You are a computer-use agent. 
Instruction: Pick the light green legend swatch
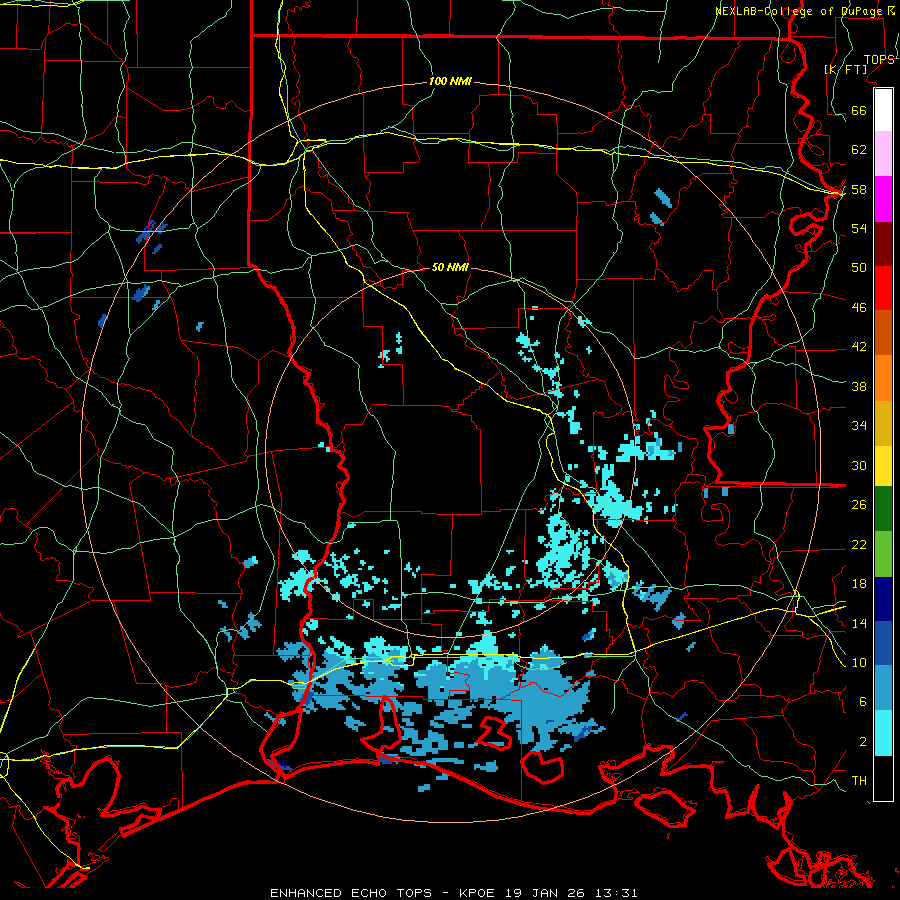click(883, 553)
